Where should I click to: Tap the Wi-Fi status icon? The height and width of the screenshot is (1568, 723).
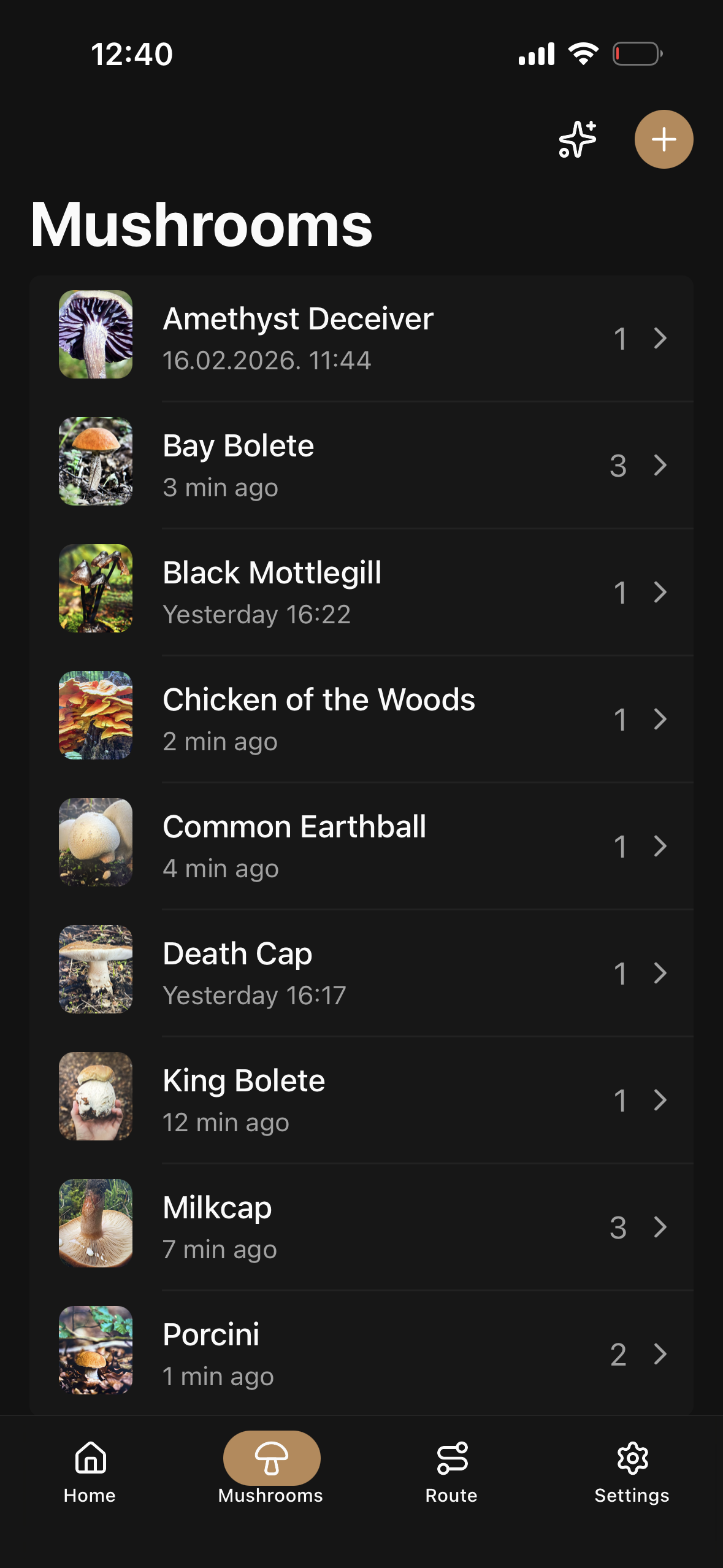pyautogui.click(x=583, y=54)
